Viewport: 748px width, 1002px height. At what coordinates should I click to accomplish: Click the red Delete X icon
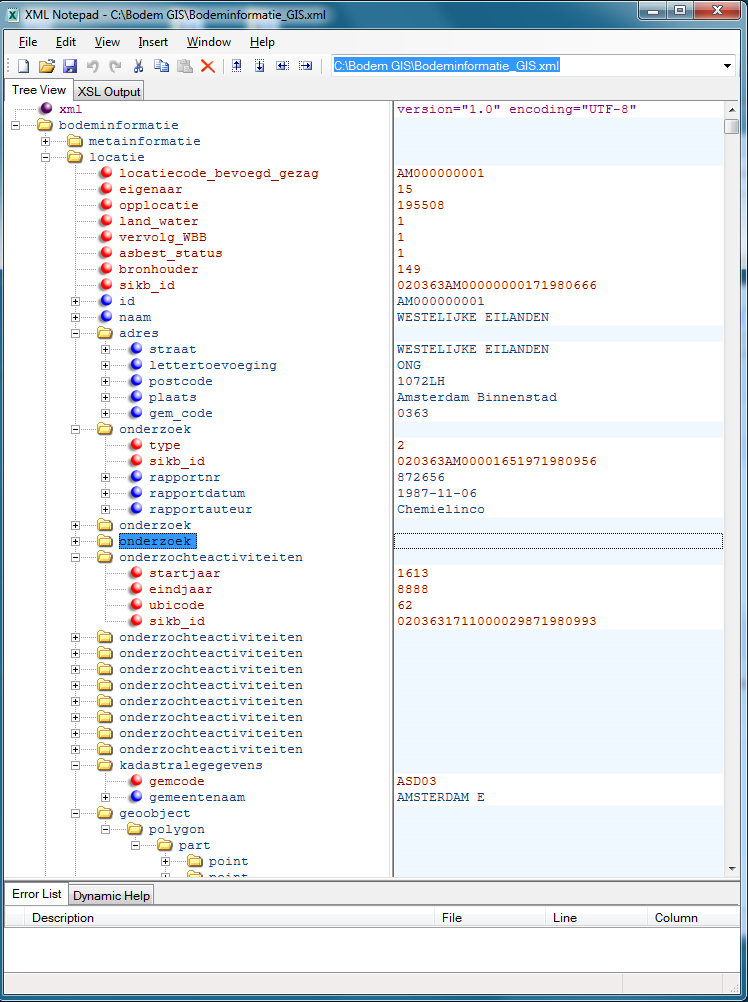pos(208,66)
